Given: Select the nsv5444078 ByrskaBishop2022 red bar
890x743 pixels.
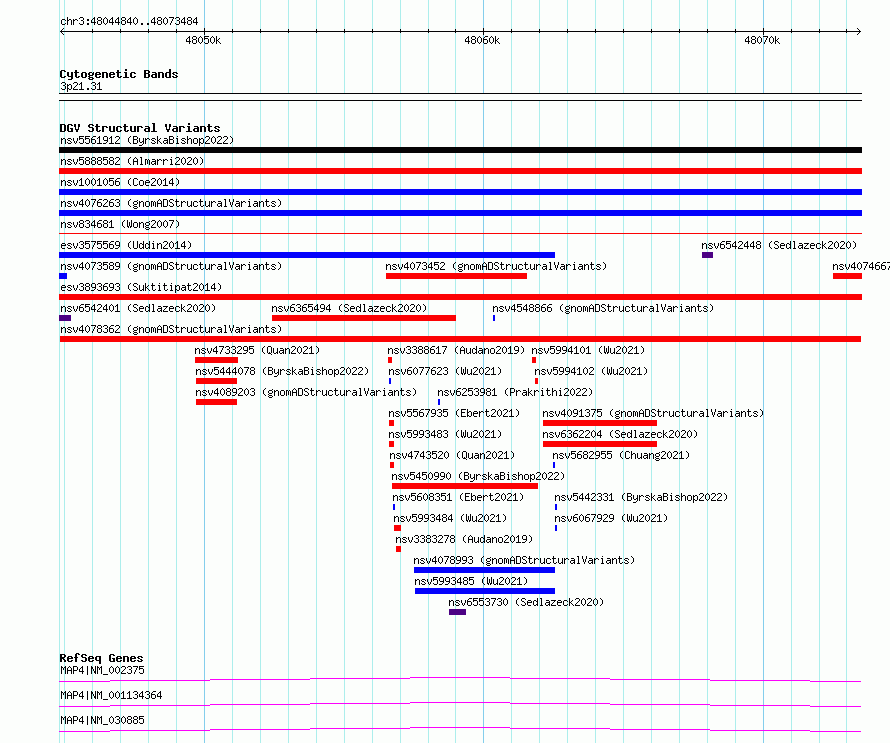Looking at the screenshot, I should pos(216,381).
